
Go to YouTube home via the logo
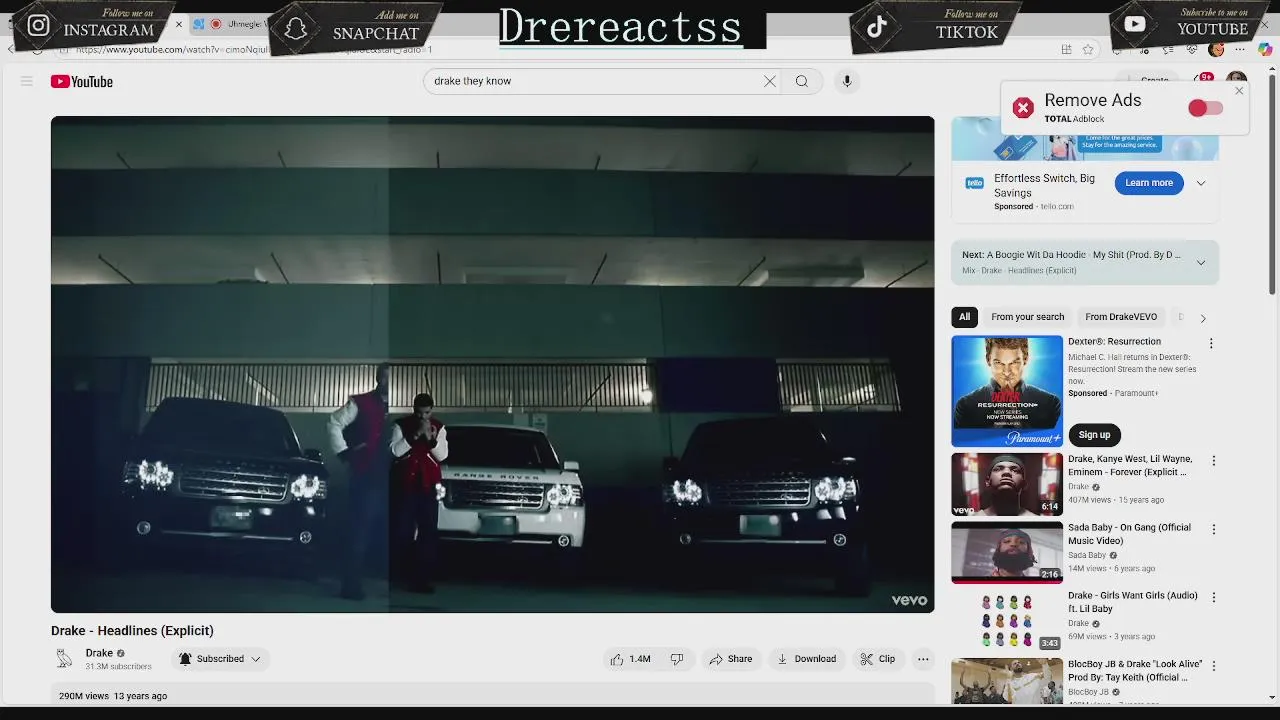82,82
